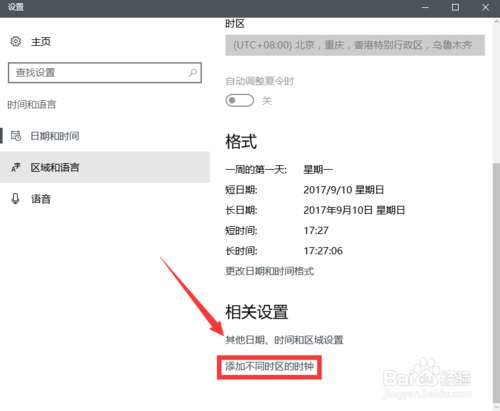The height and width of the screenshot is (411, 500).
Task: Click the search magnifier icon
Action: coord(193,72)
